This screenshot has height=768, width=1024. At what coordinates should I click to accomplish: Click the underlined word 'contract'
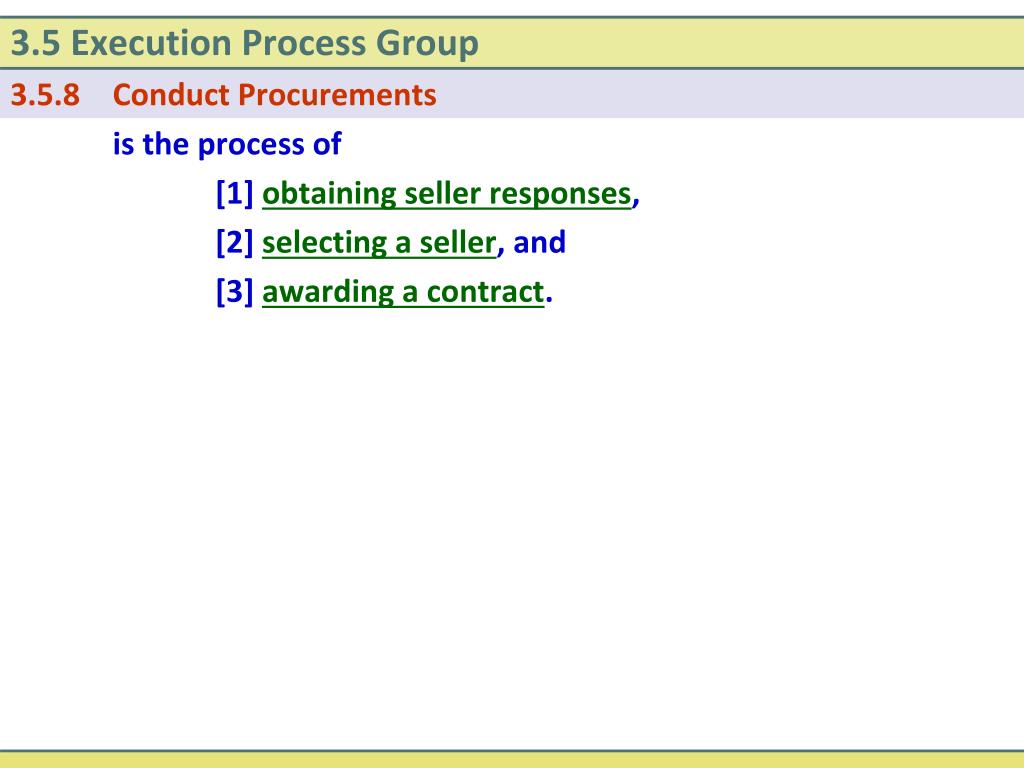point(485,292)
